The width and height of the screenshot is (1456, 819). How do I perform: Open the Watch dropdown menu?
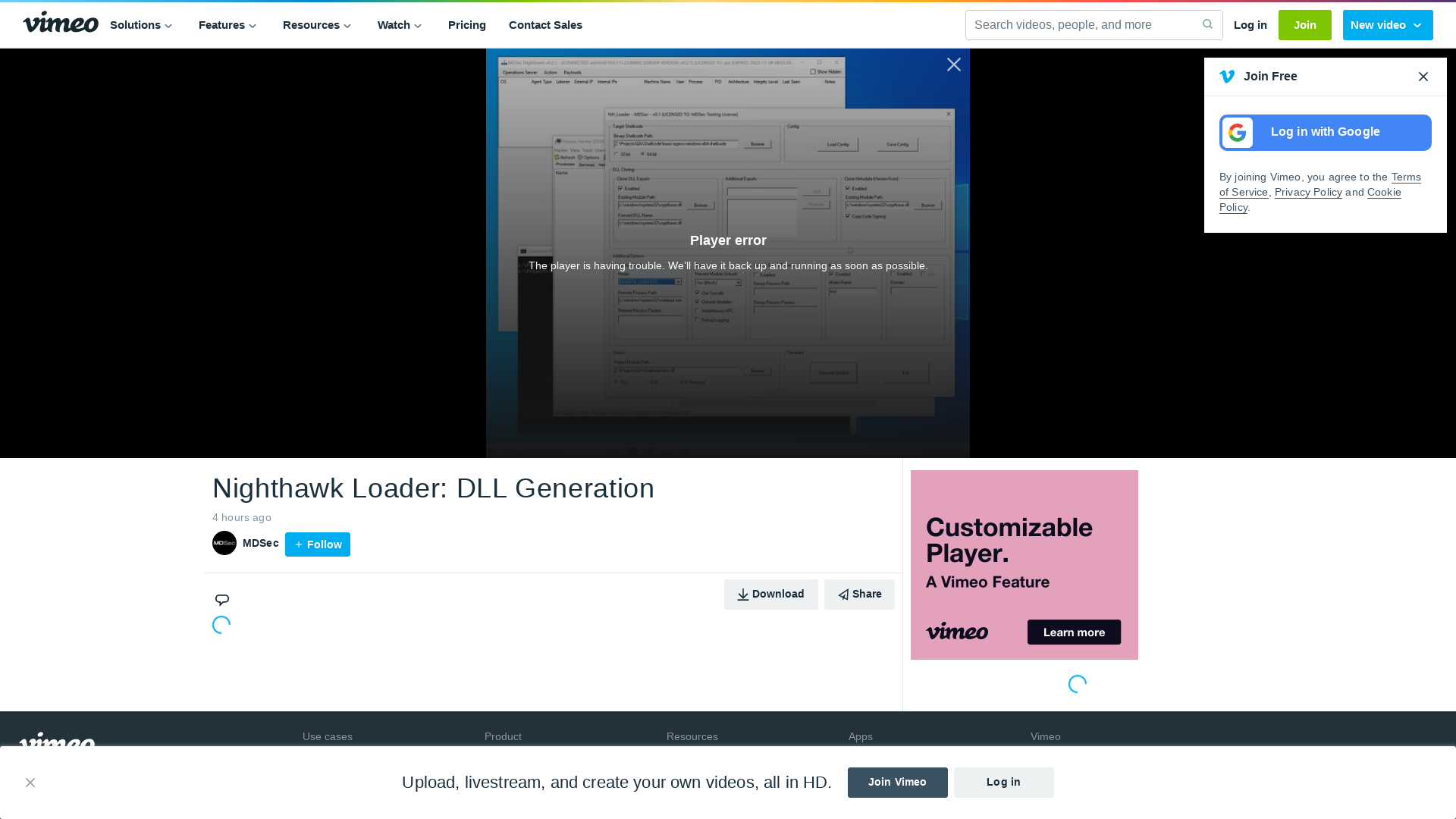click(x=400, y=24)
